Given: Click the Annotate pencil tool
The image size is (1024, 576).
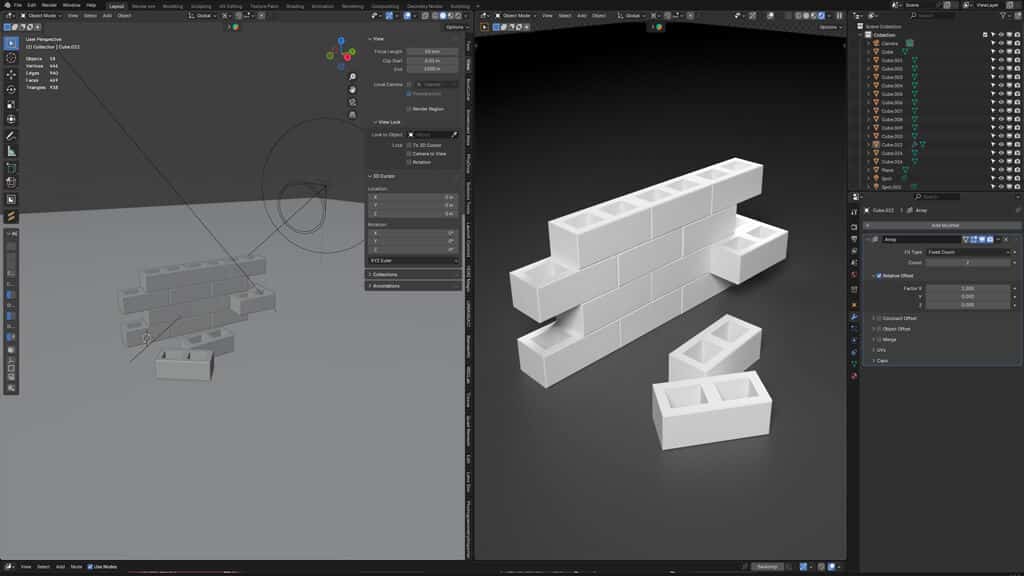Looking at the screenshot, I should tap(11, 135).
